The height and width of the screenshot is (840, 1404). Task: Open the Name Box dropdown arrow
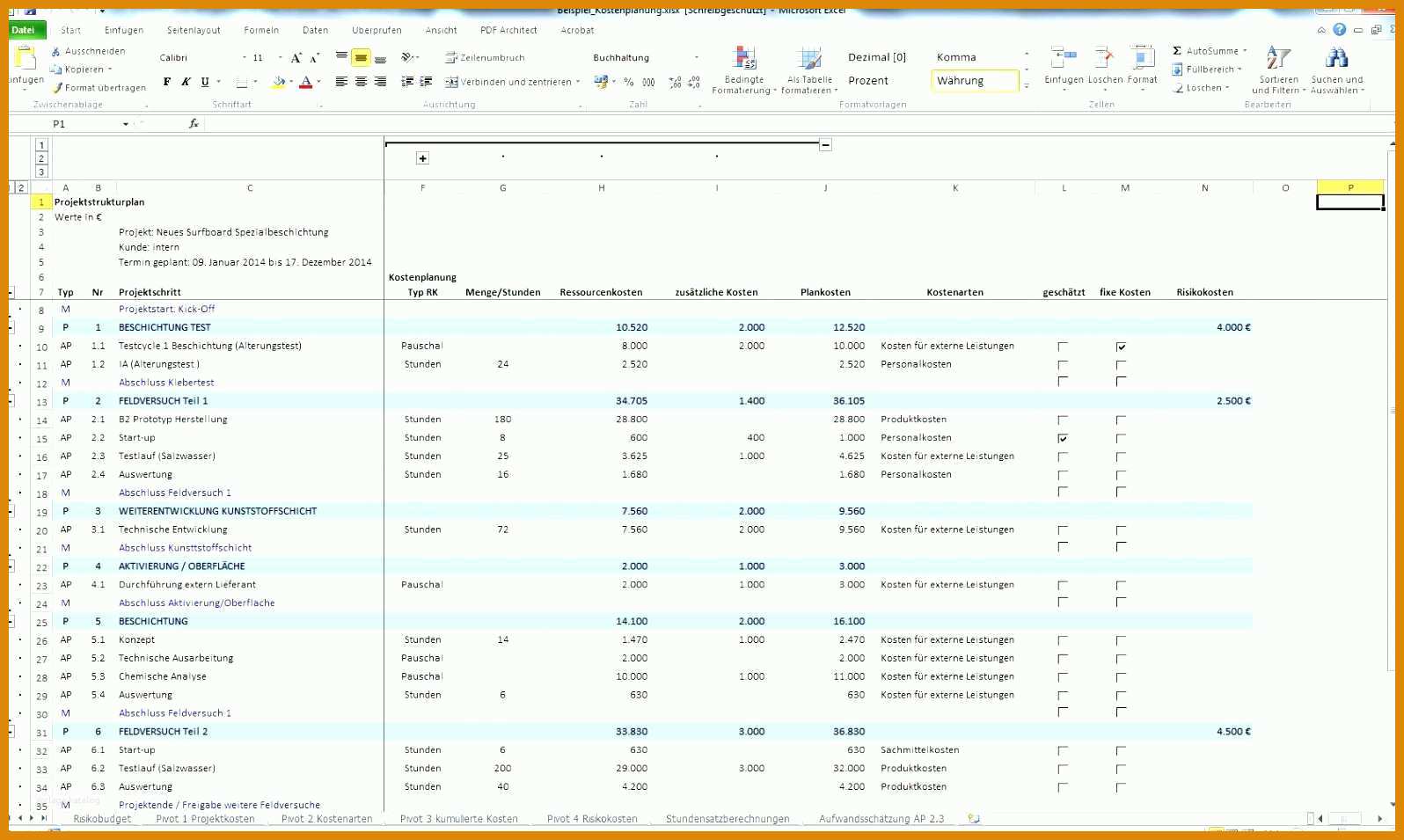coord(126,124)
